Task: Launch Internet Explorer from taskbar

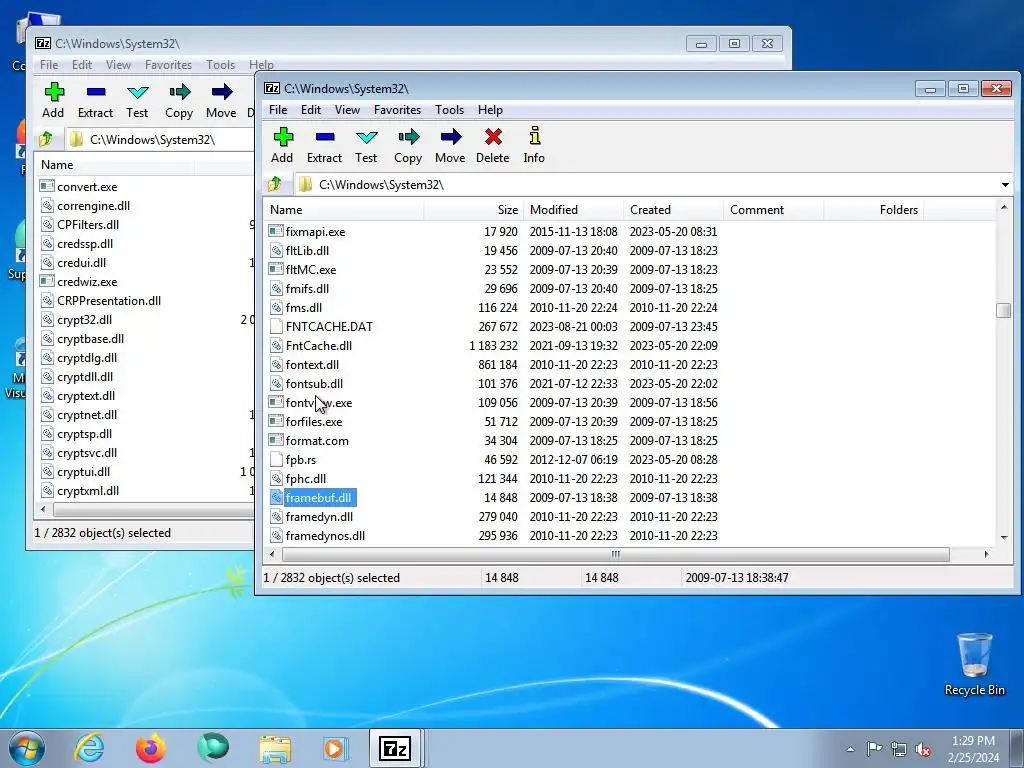Action: pos(89,748)
